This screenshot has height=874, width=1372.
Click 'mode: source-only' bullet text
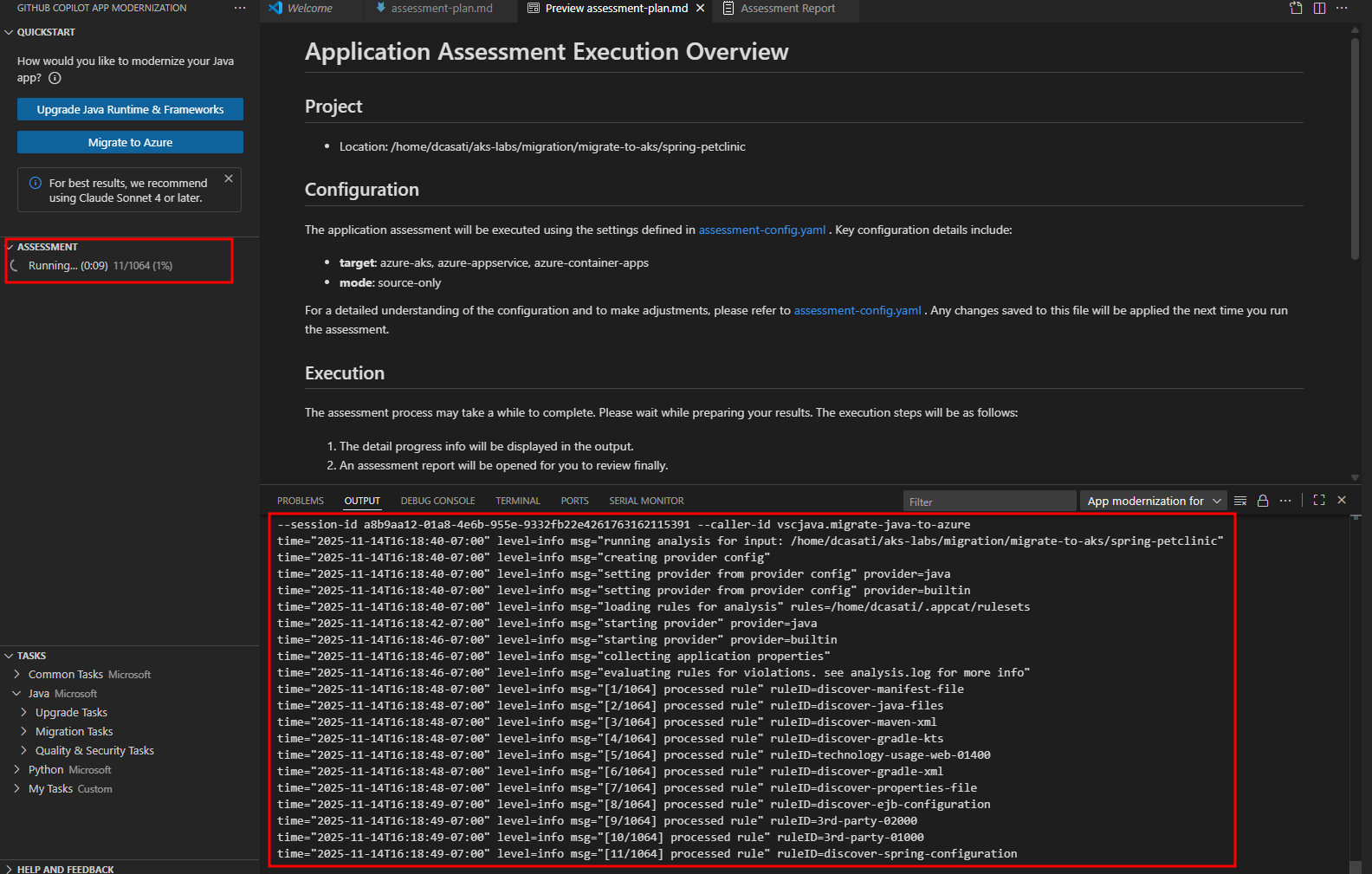click(x=390, y=282)
